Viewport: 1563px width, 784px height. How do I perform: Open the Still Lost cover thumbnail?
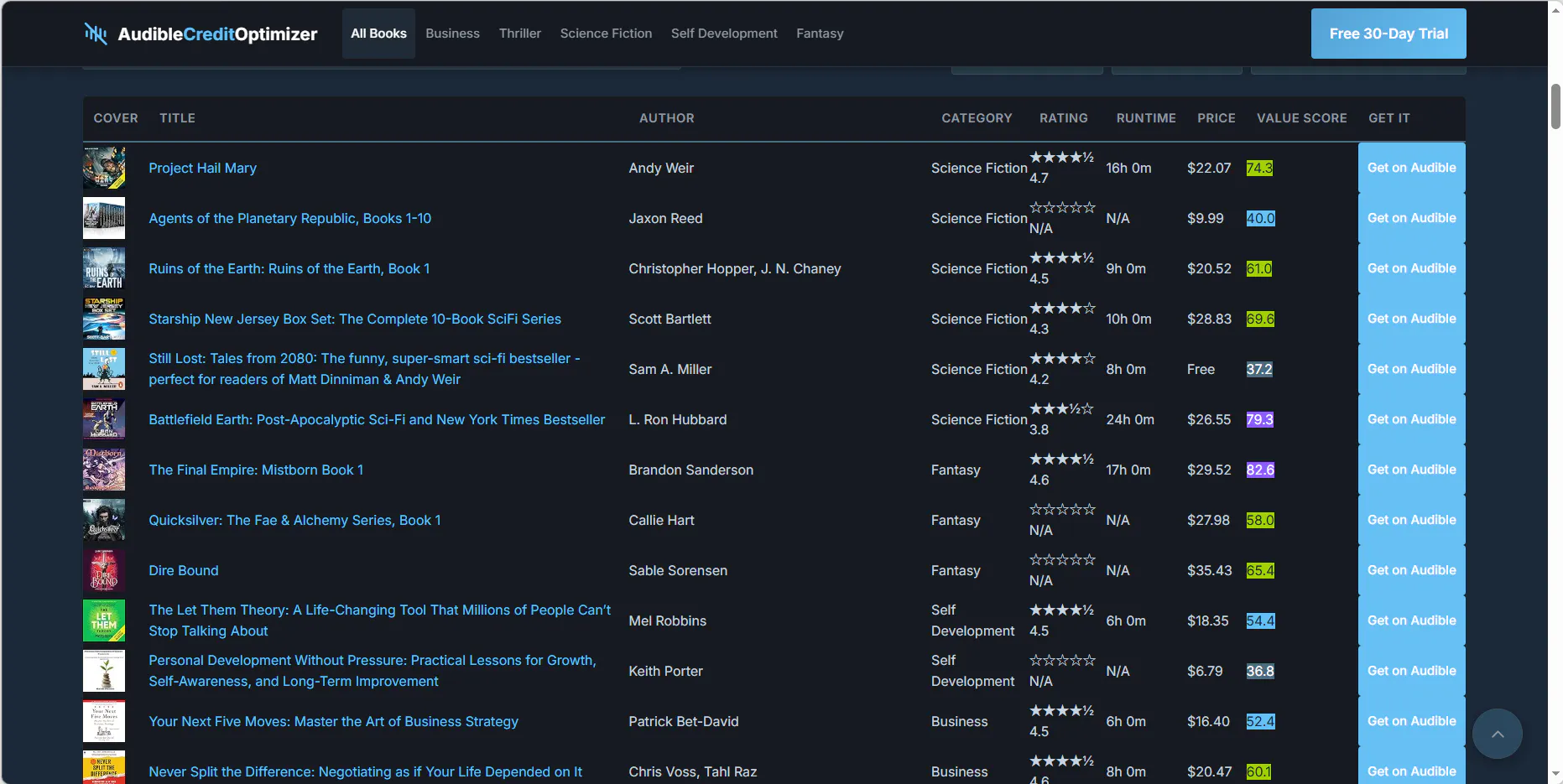click(x=104, y=369)
